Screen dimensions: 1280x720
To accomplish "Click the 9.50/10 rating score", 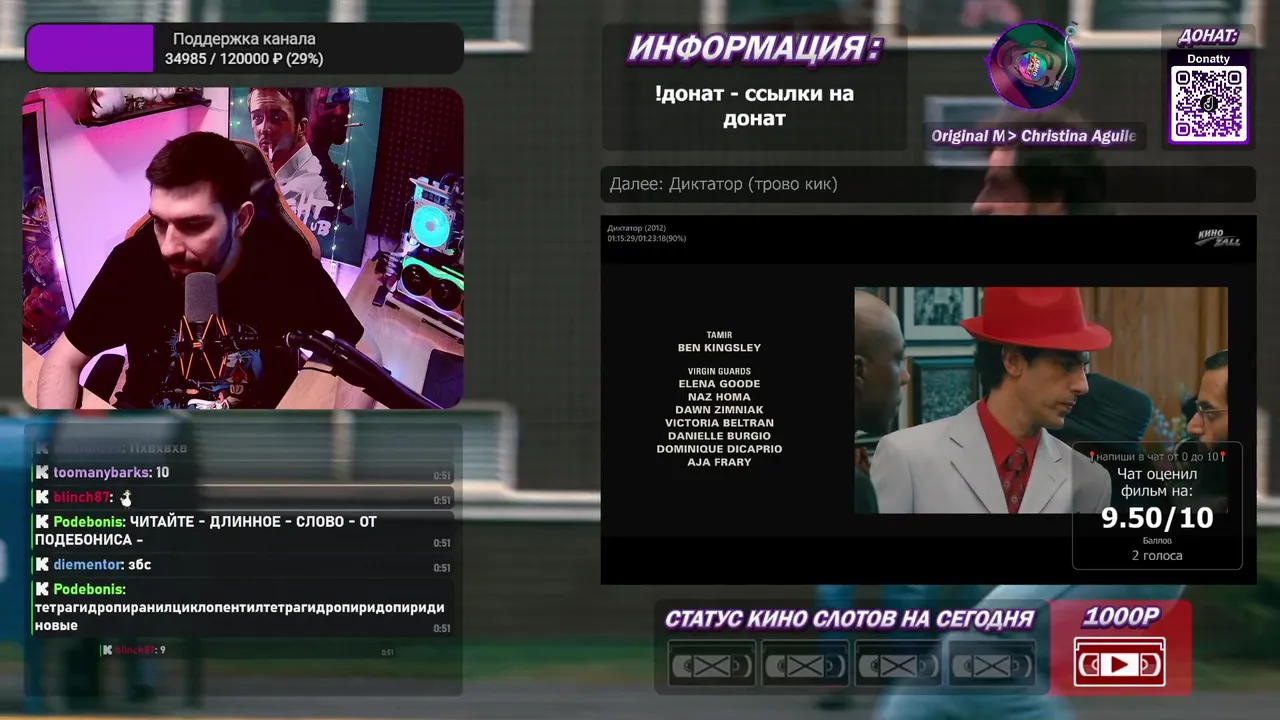I will 1157,518.
